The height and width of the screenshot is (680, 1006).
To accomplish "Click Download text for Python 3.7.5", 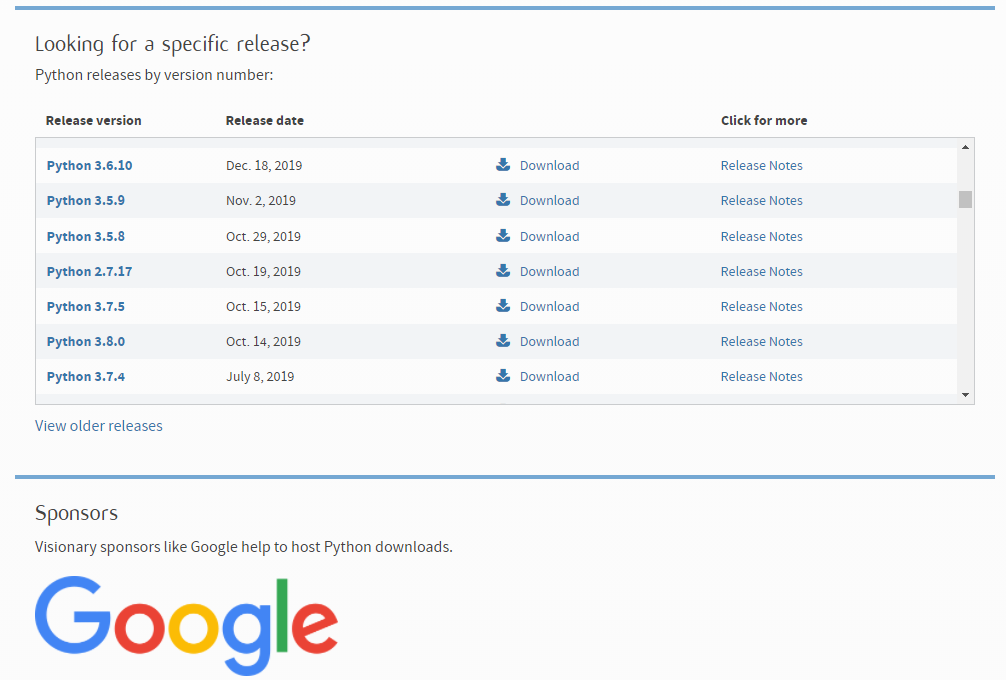I will [549, 307].
